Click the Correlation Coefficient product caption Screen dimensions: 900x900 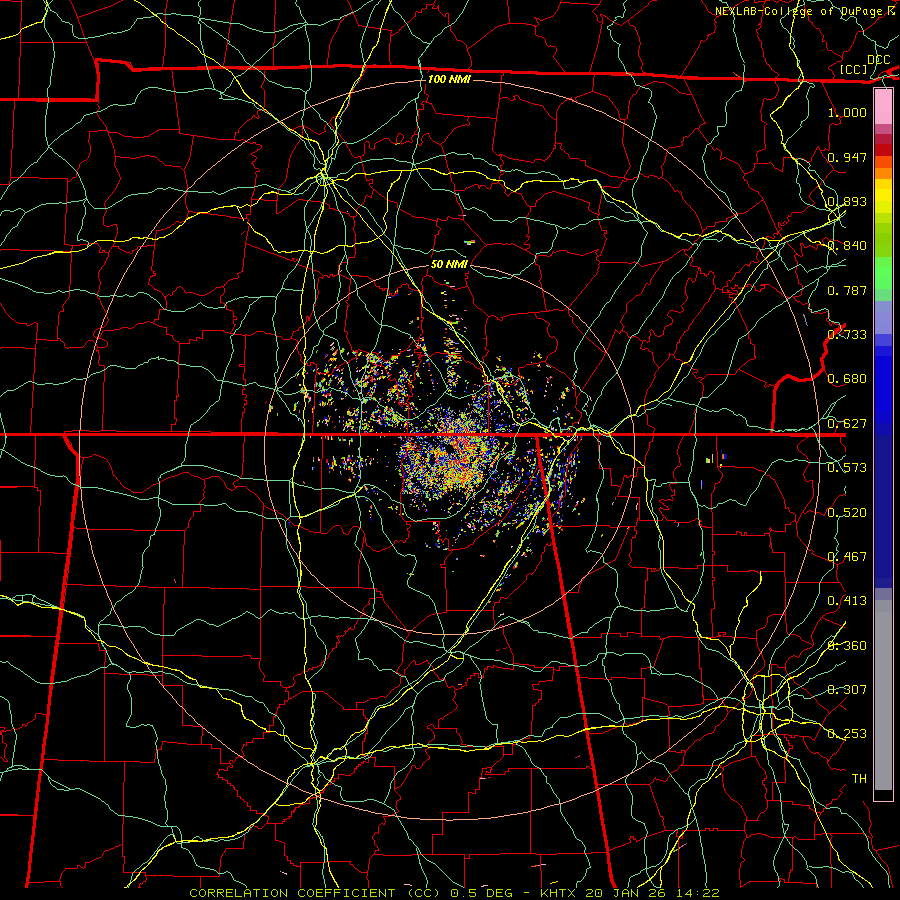click(454, 893)
